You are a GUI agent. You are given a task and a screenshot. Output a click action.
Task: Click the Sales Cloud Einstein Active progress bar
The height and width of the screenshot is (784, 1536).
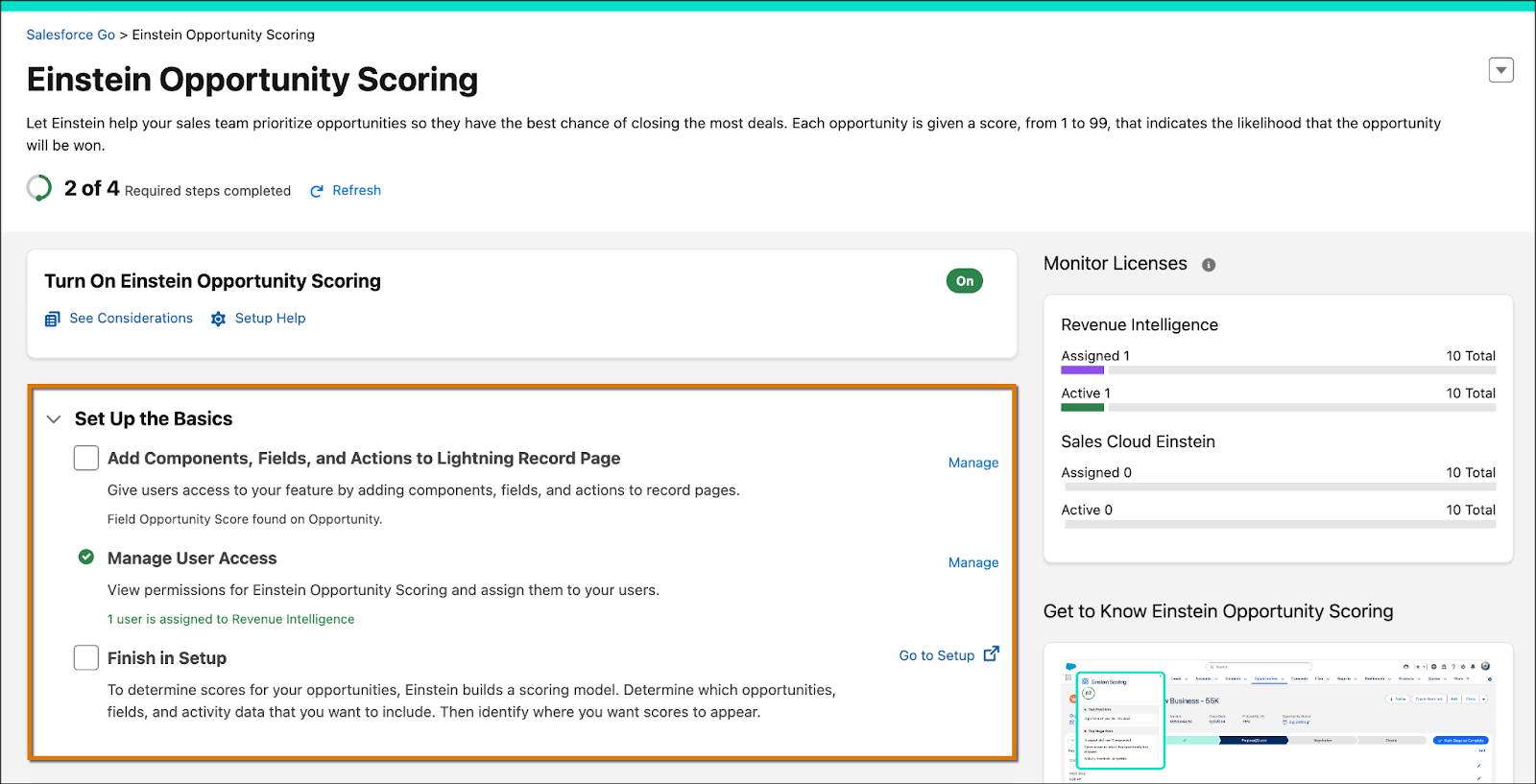pyautogui.click(x=1278, y=524)
